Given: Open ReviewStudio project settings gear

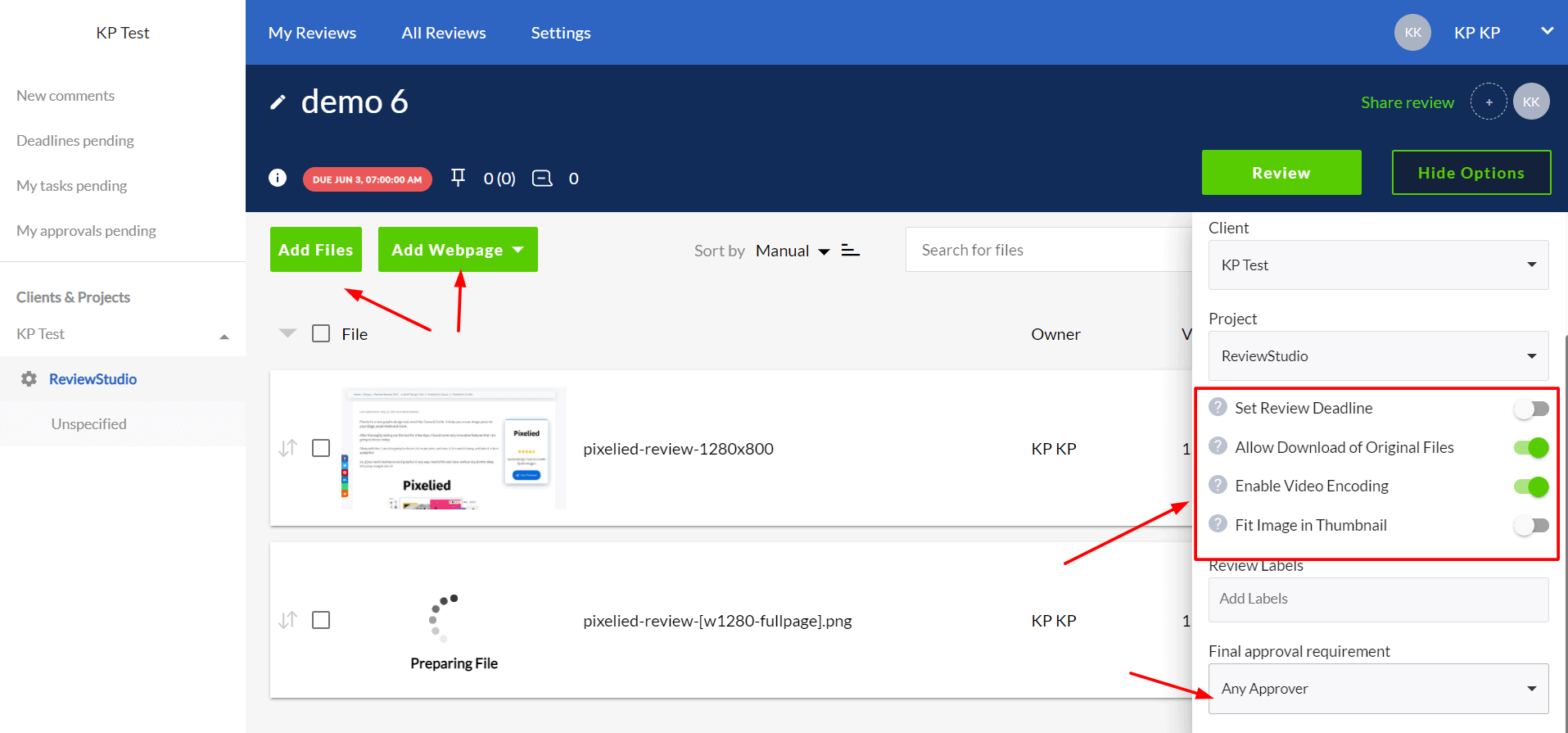Looking at the screenshot, I should (29, 379).
